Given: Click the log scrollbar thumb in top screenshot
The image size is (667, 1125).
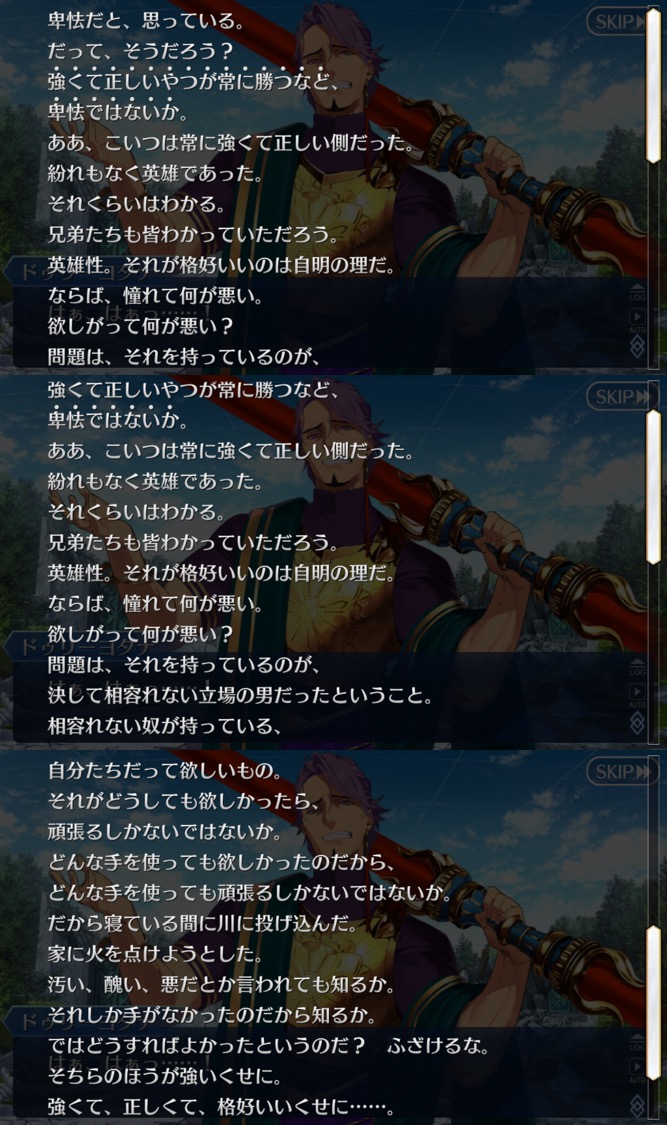Looking at the screenshot, I should pyautogui.click(x=653, y=86).
